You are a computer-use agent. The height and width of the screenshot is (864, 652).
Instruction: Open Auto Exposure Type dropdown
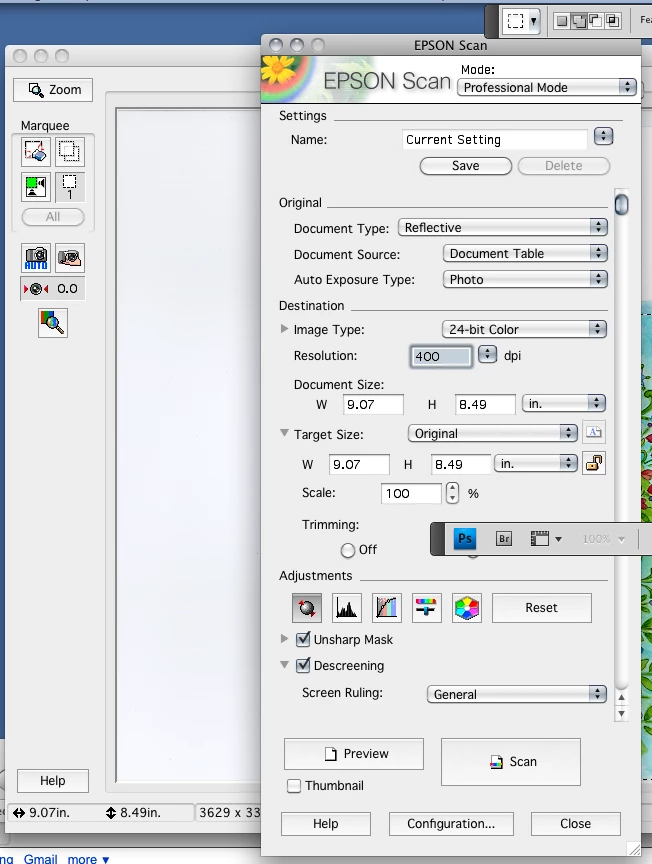[525, 279]
